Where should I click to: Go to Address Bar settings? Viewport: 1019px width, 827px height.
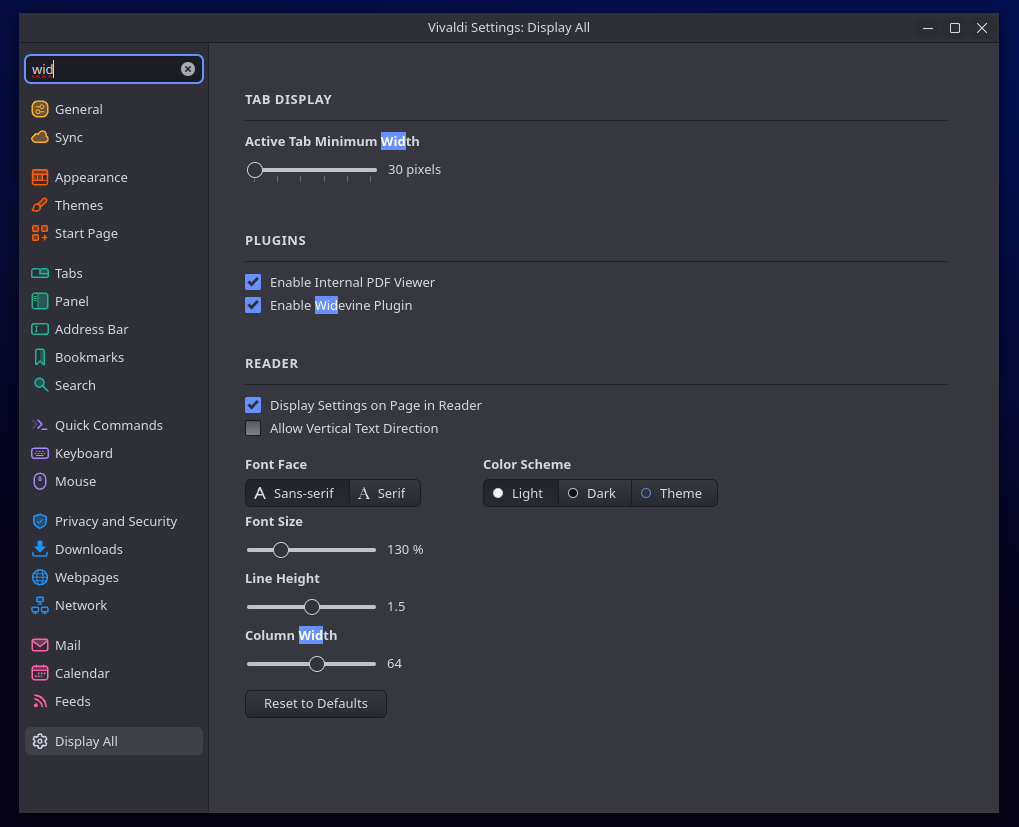tap(114, 329)
